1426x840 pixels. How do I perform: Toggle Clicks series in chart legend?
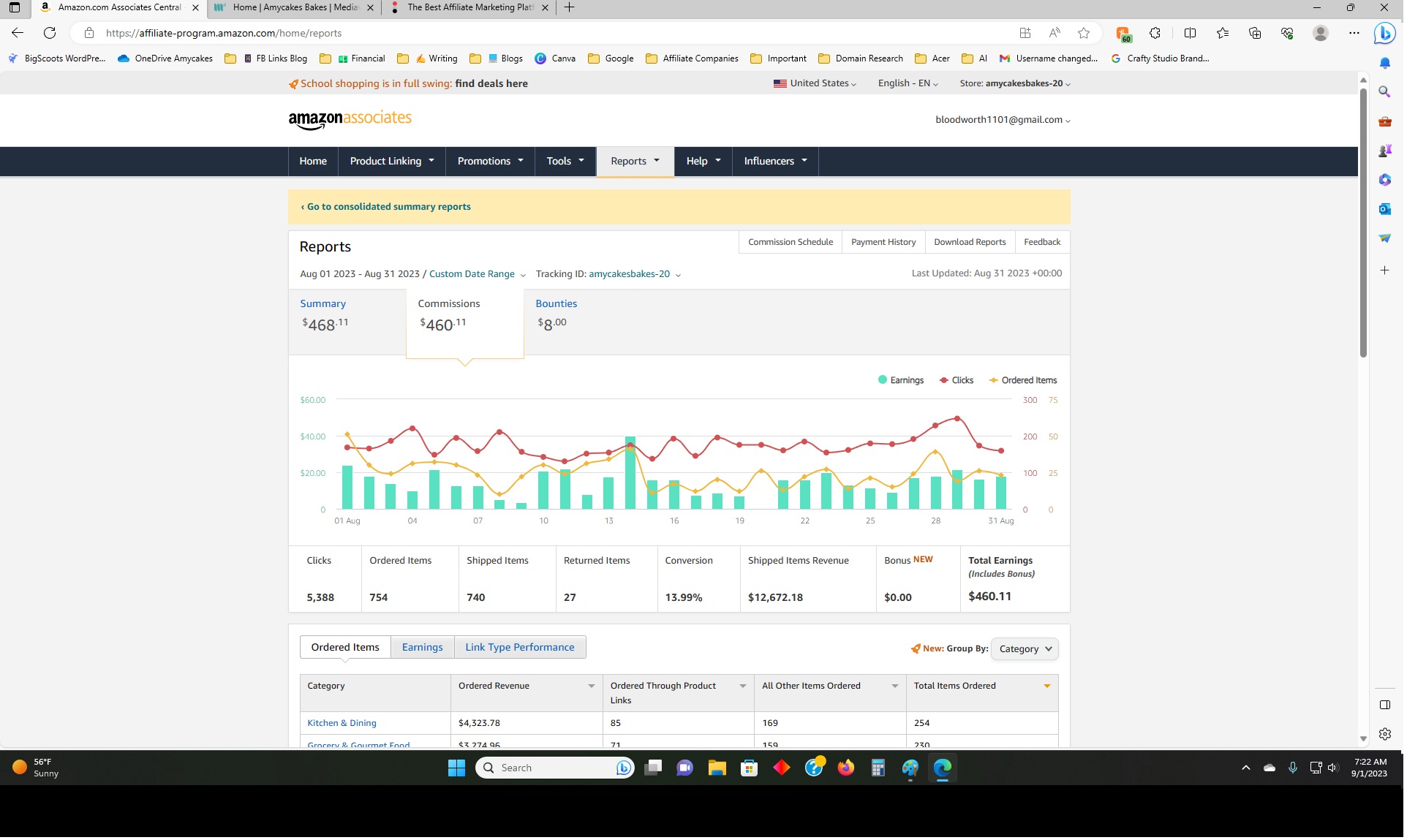(x=957, y=380)
